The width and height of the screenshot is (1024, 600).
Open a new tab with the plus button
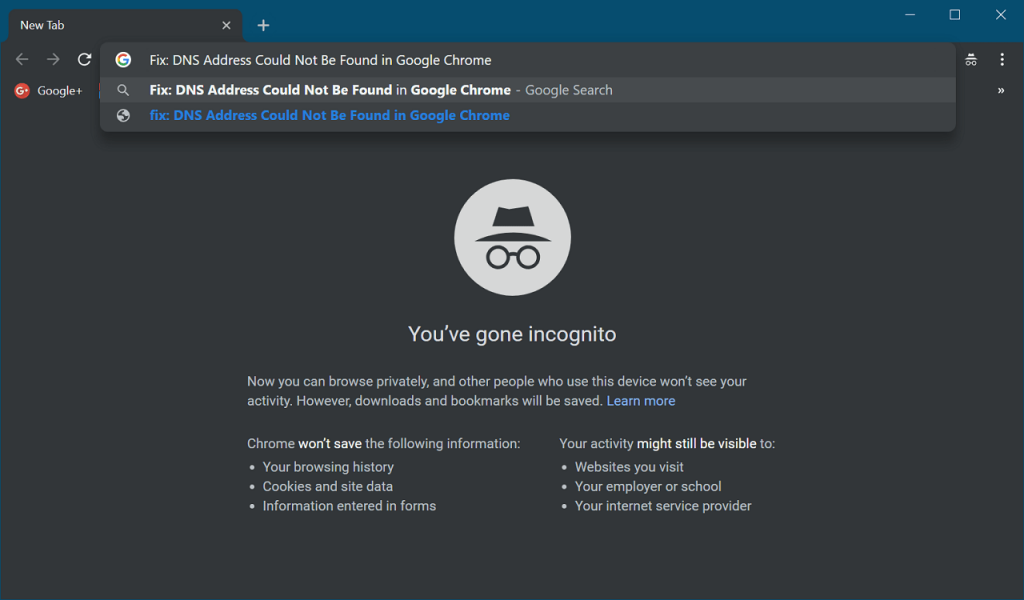[263, 25]
